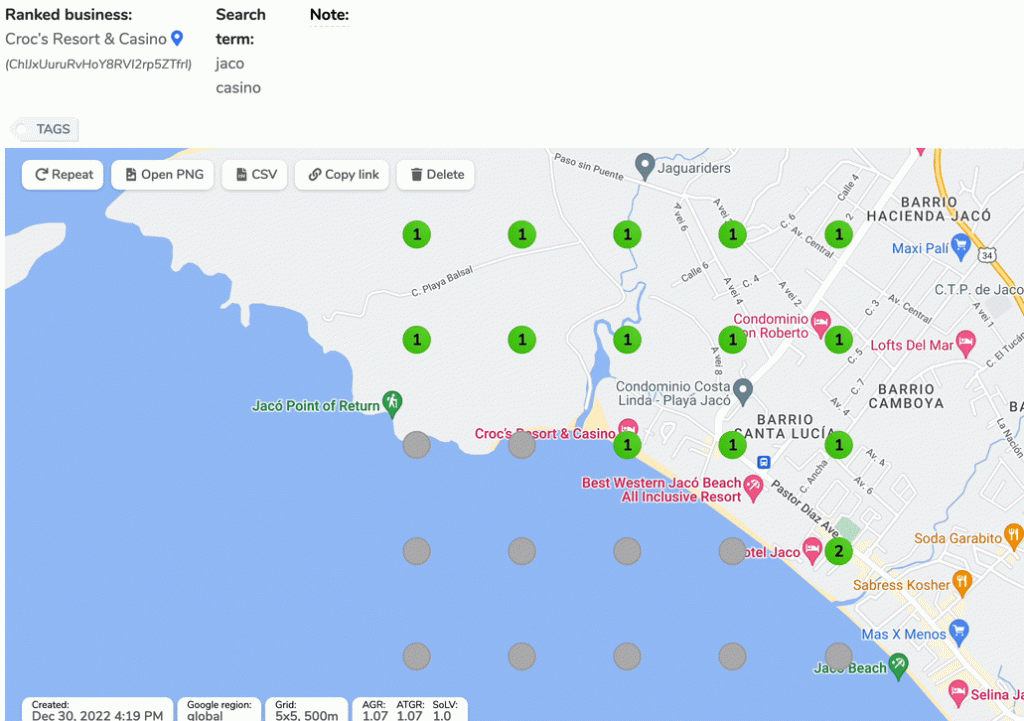Click route 34 highway shield

987,255
